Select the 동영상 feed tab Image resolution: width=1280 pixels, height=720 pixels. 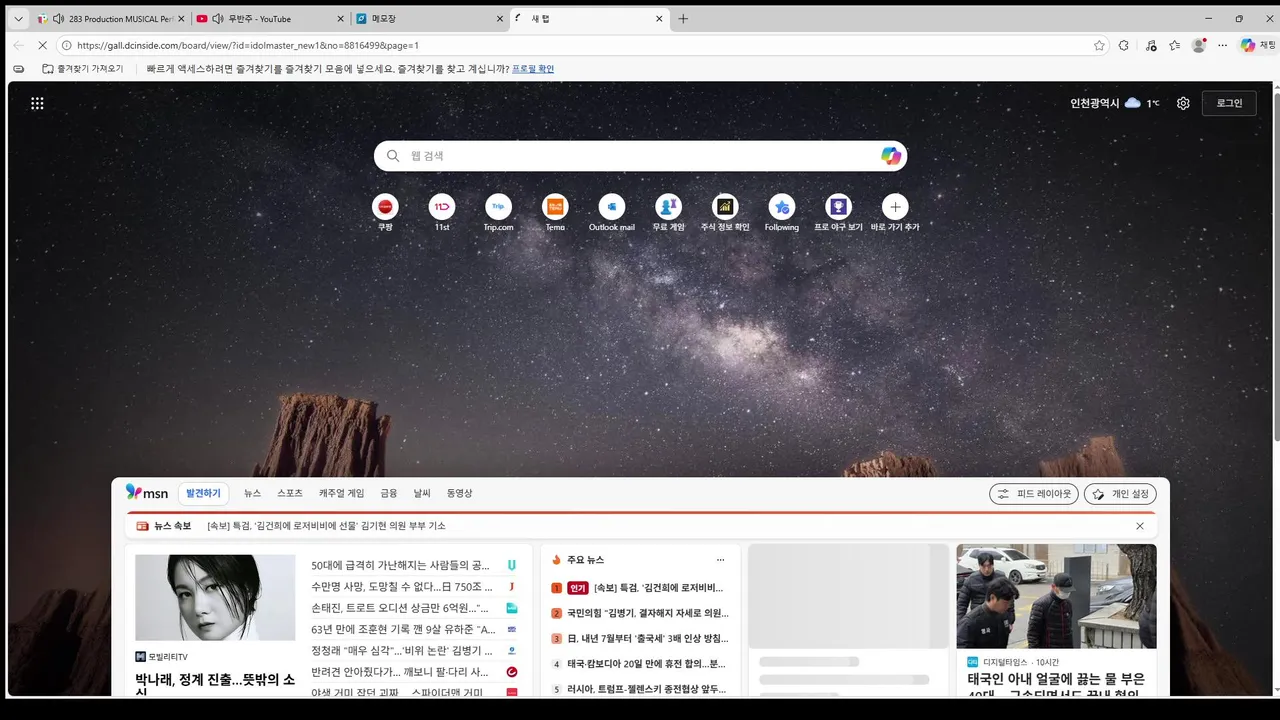click(460, 493)
